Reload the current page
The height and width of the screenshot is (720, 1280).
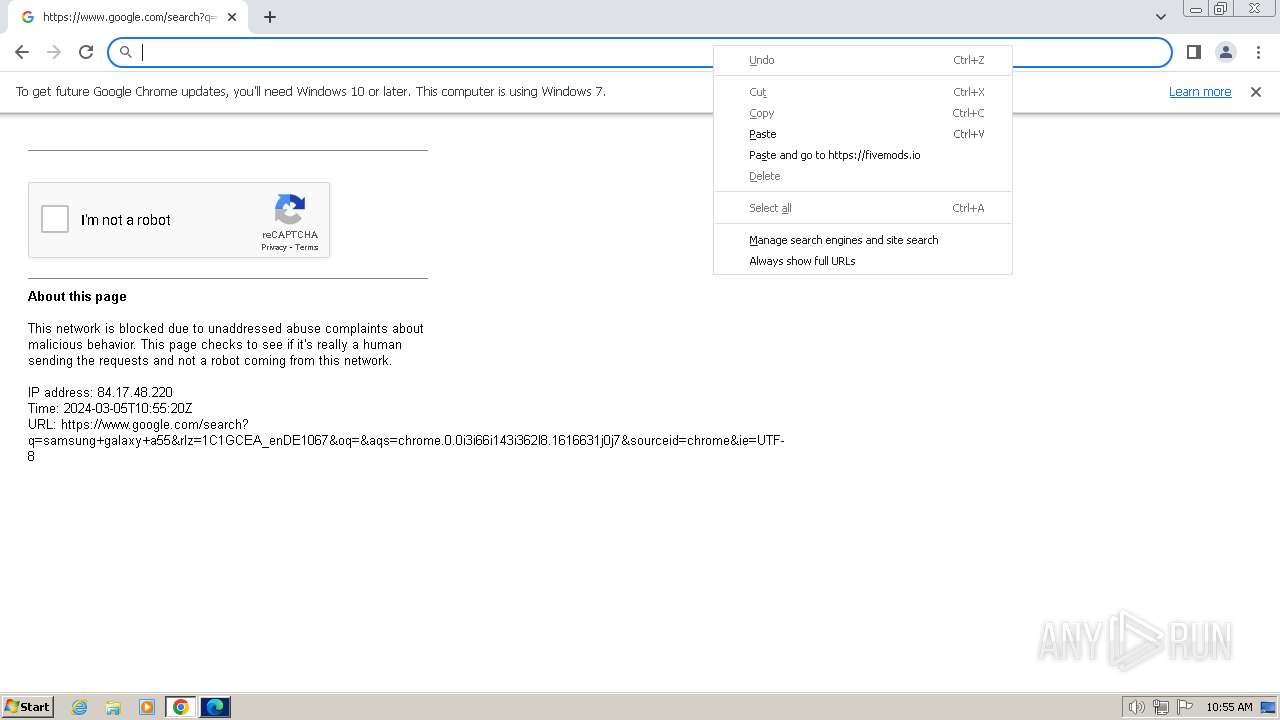tap(86, 52)
